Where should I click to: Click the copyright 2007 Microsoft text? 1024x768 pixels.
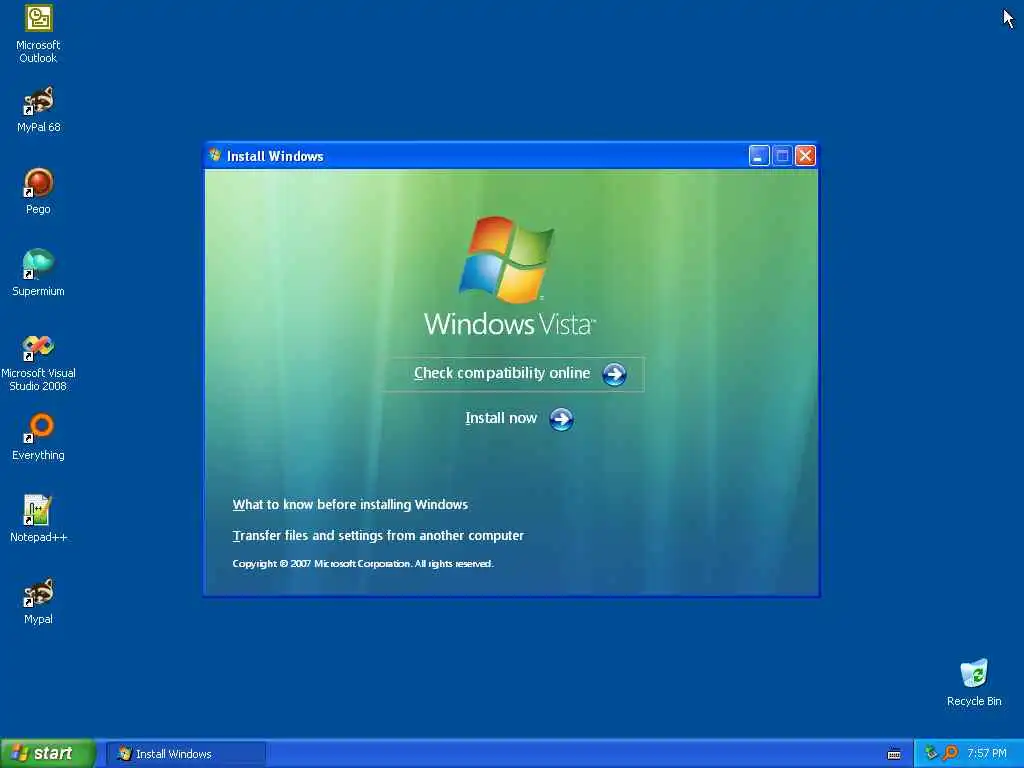click(x=363, y=564)
